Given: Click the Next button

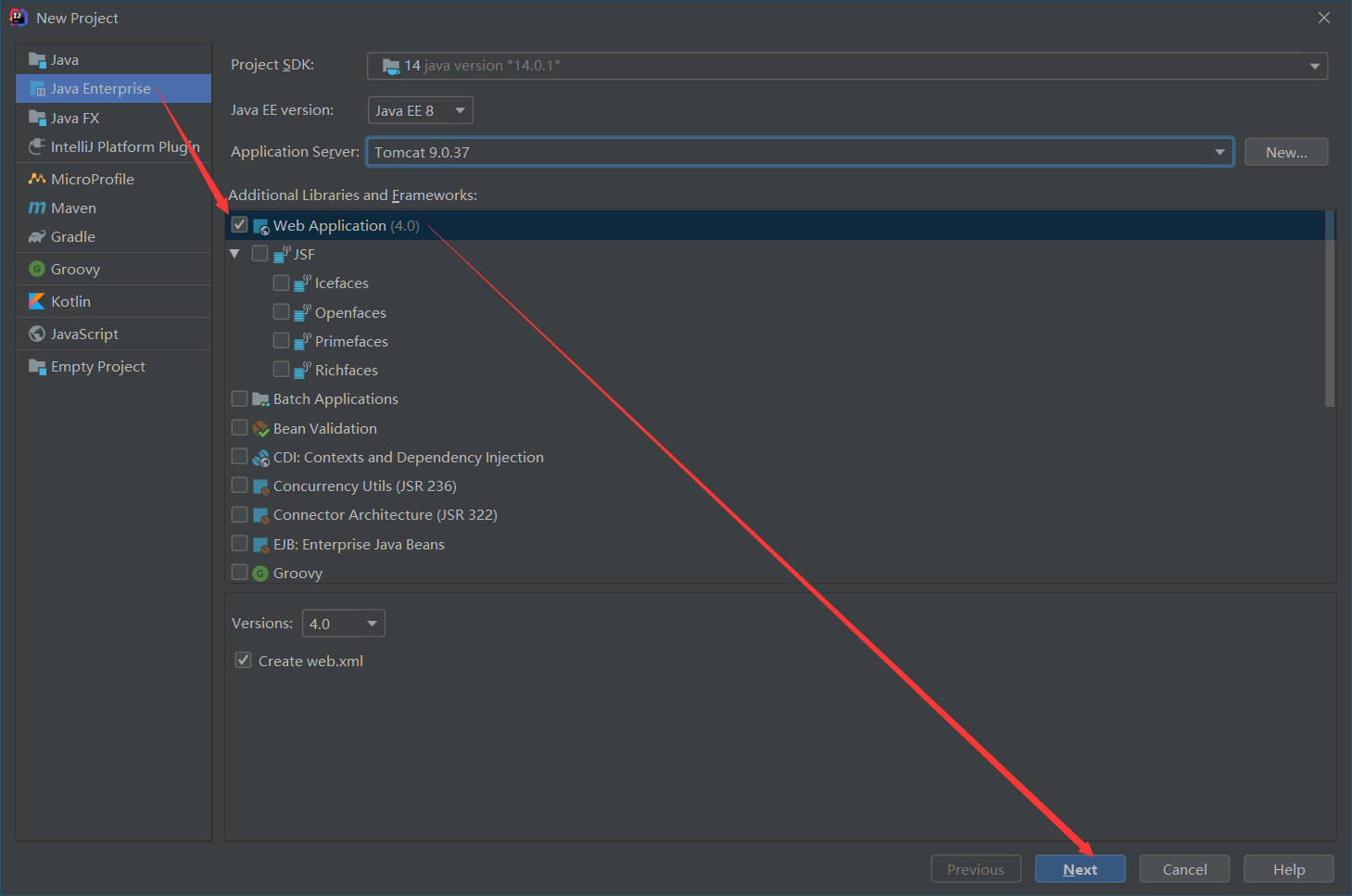Looking at the screenshot, I should tap(1080, 869).
